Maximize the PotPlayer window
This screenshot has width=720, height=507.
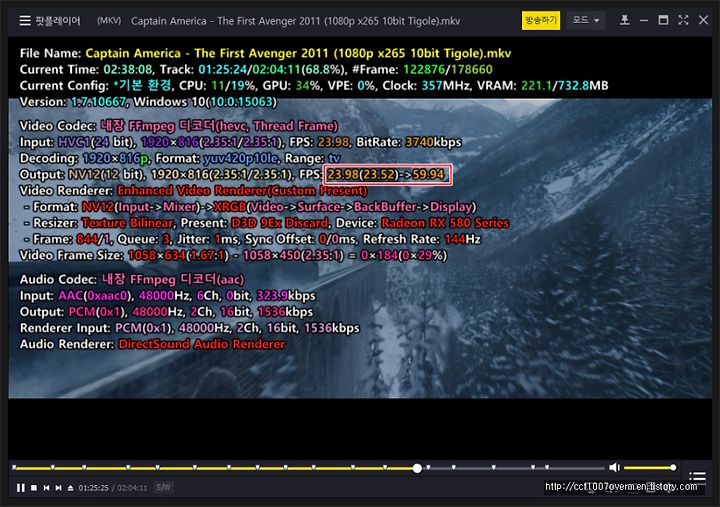point(663,20)
